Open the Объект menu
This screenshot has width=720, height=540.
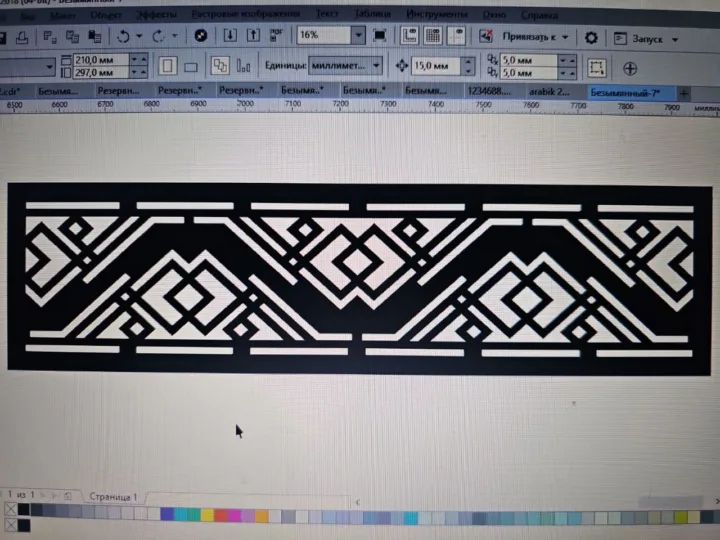[x=106, y=16]
